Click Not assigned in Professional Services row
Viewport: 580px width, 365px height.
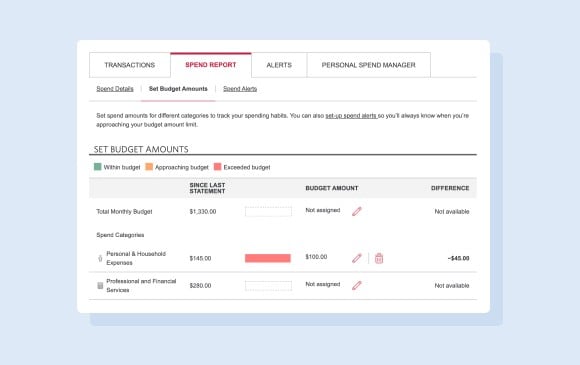(323, 284)
